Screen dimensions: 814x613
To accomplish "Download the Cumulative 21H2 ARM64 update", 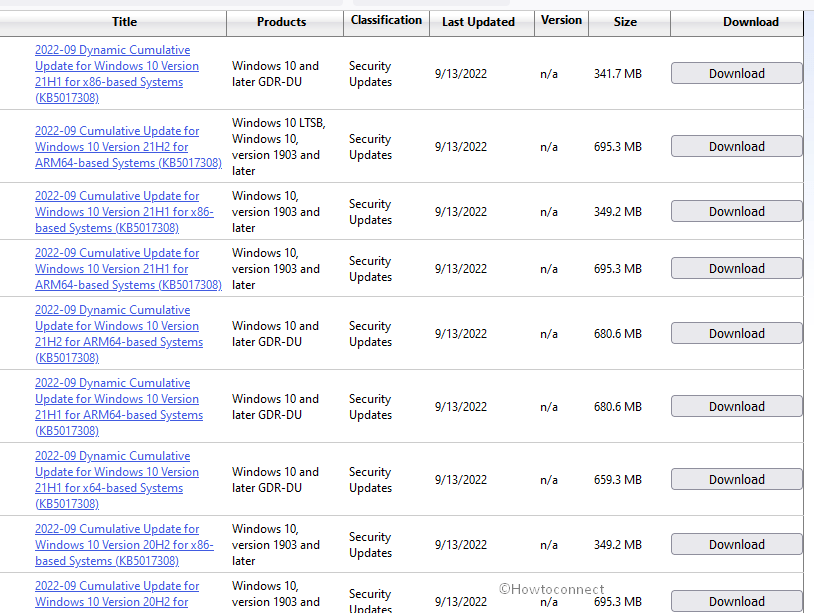I will [736, 147].
